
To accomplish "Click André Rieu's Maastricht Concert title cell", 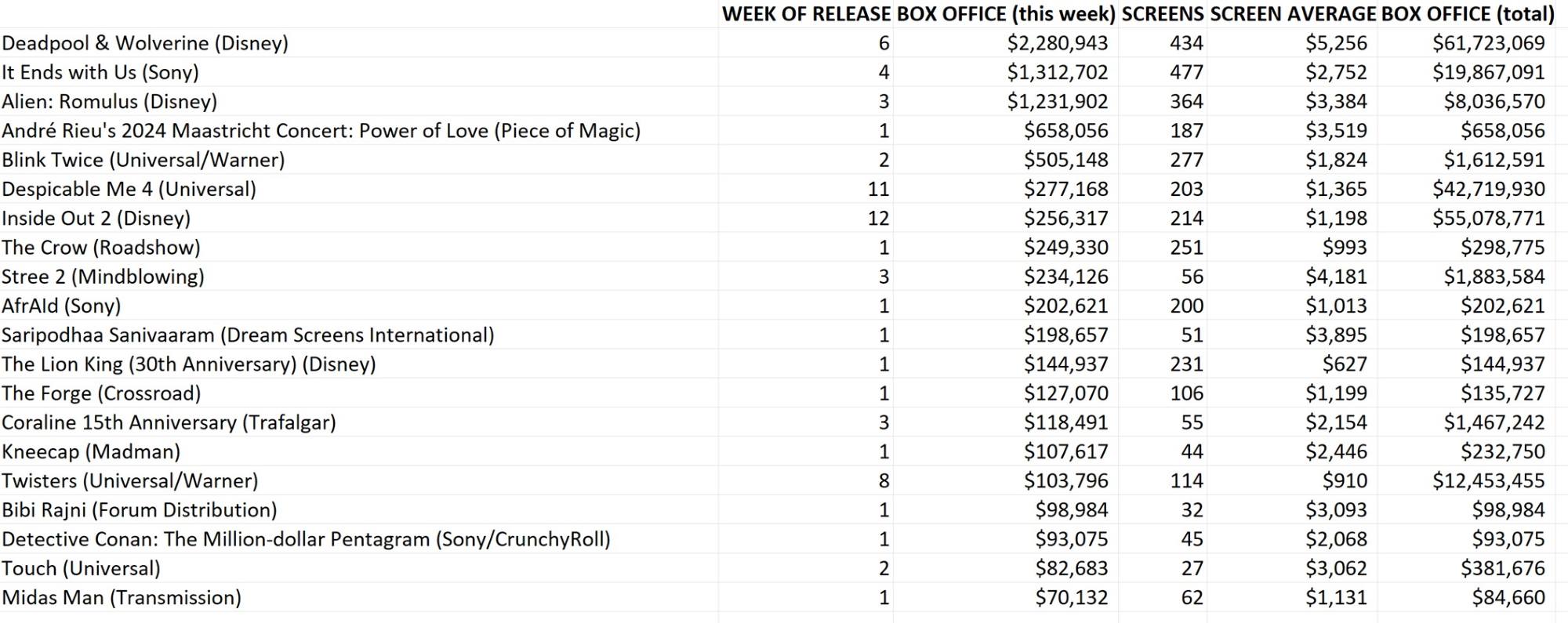I will (321, 131).
